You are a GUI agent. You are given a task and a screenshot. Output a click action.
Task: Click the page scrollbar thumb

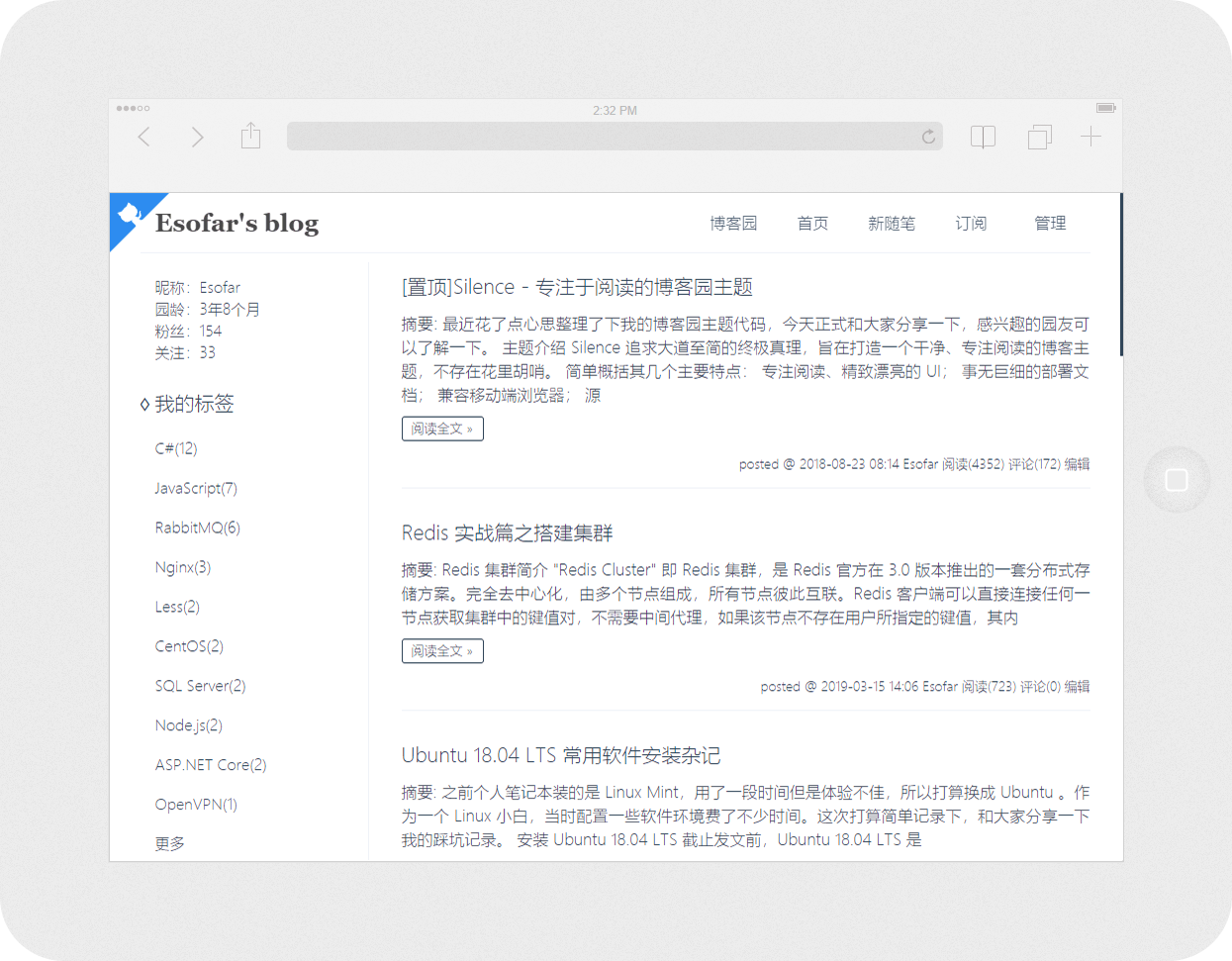[1121, 274]
